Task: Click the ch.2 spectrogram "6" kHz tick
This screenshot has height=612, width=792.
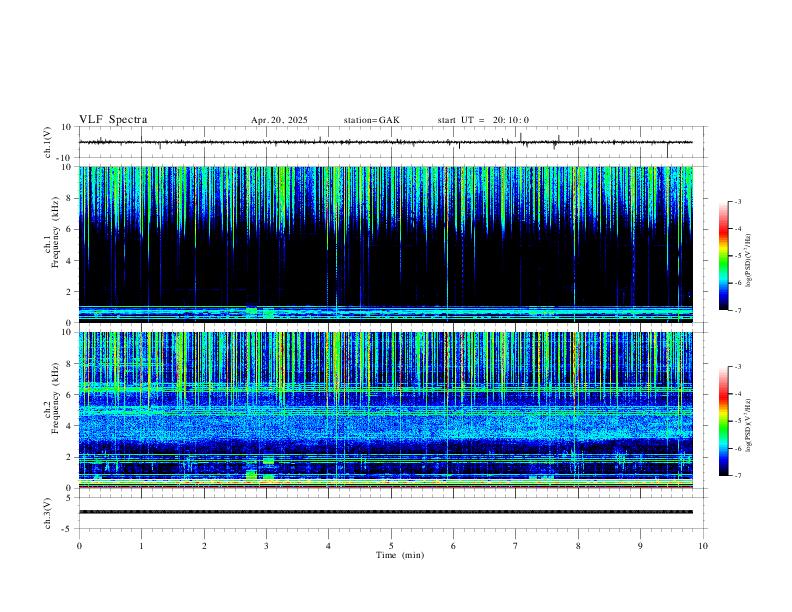Action: [x=69, y=395]
